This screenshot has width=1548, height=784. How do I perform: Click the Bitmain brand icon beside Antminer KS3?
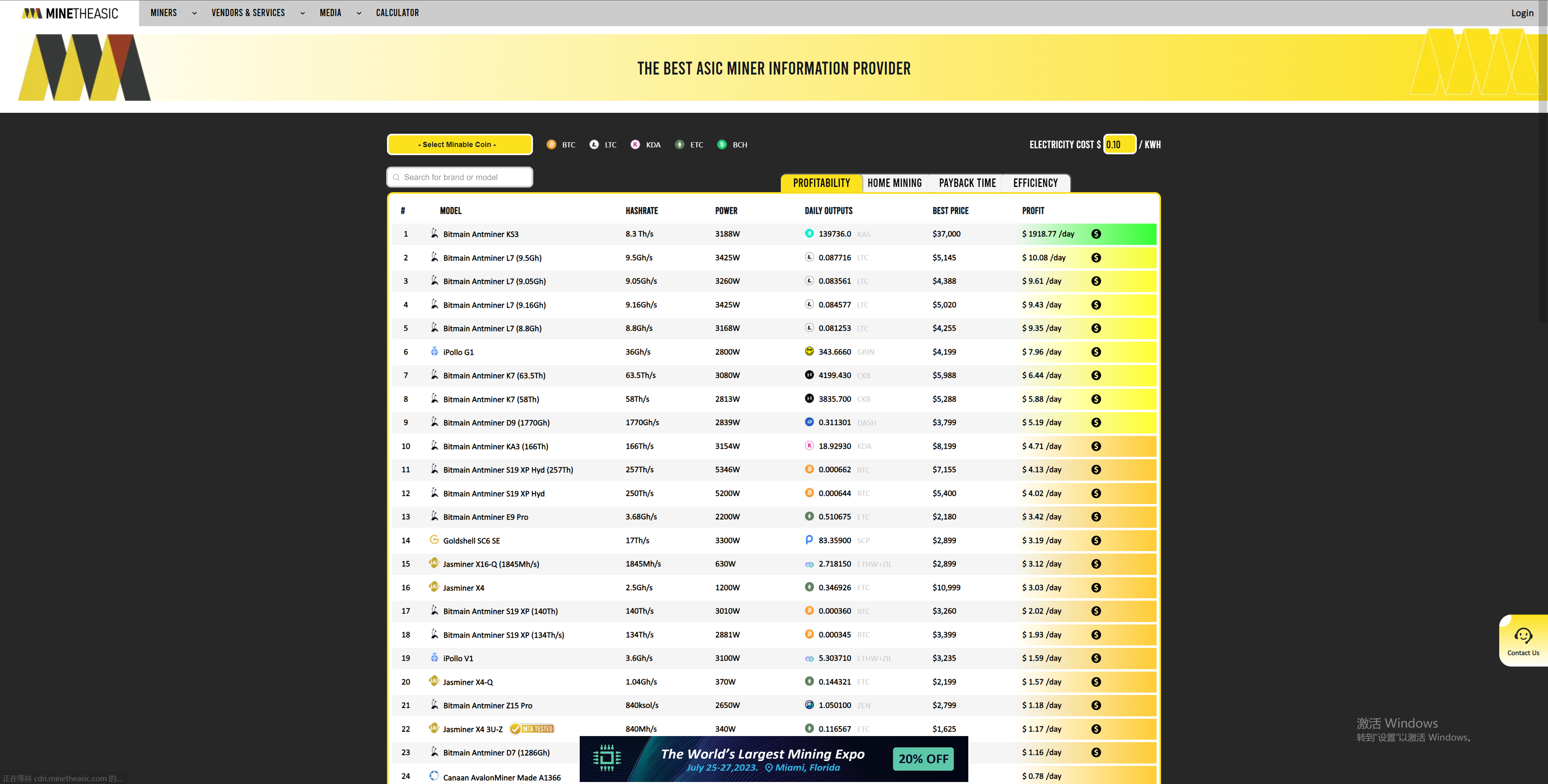pyautogui.click(x=435, y=233)
